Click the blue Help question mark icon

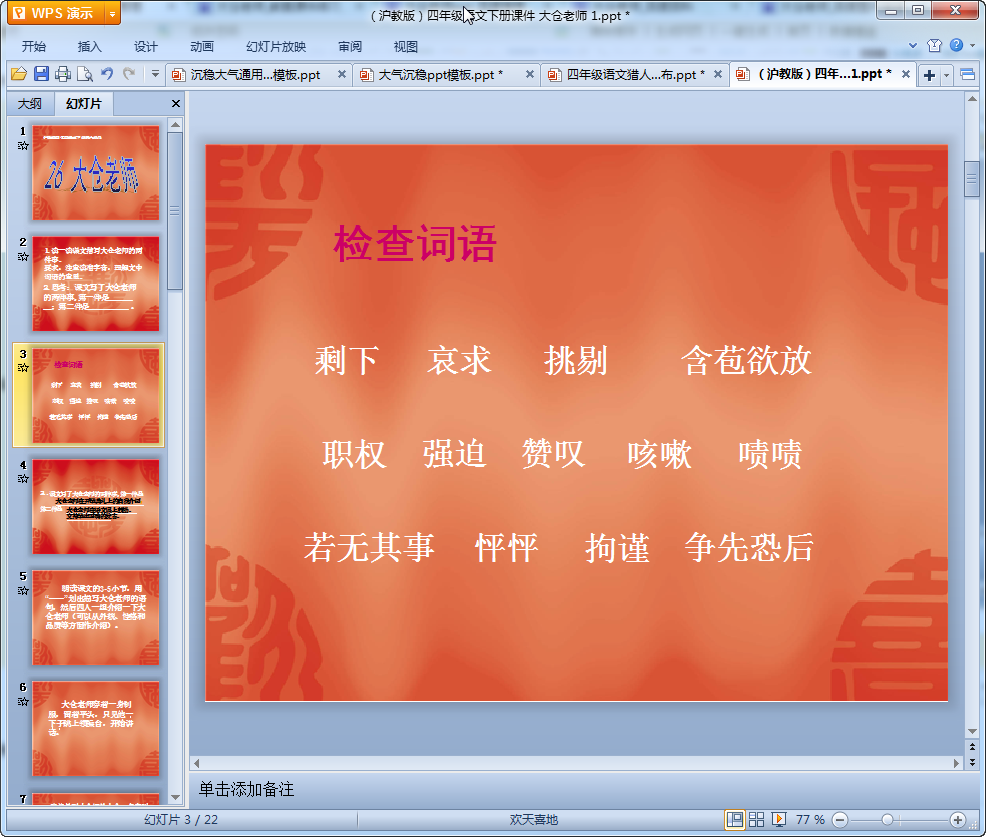pyautogui.click(x=957, y=46)
